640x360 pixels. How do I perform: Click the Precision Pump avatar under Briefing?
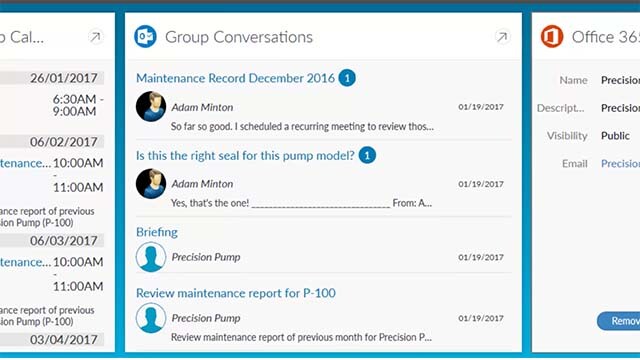(x=151, y=257)
